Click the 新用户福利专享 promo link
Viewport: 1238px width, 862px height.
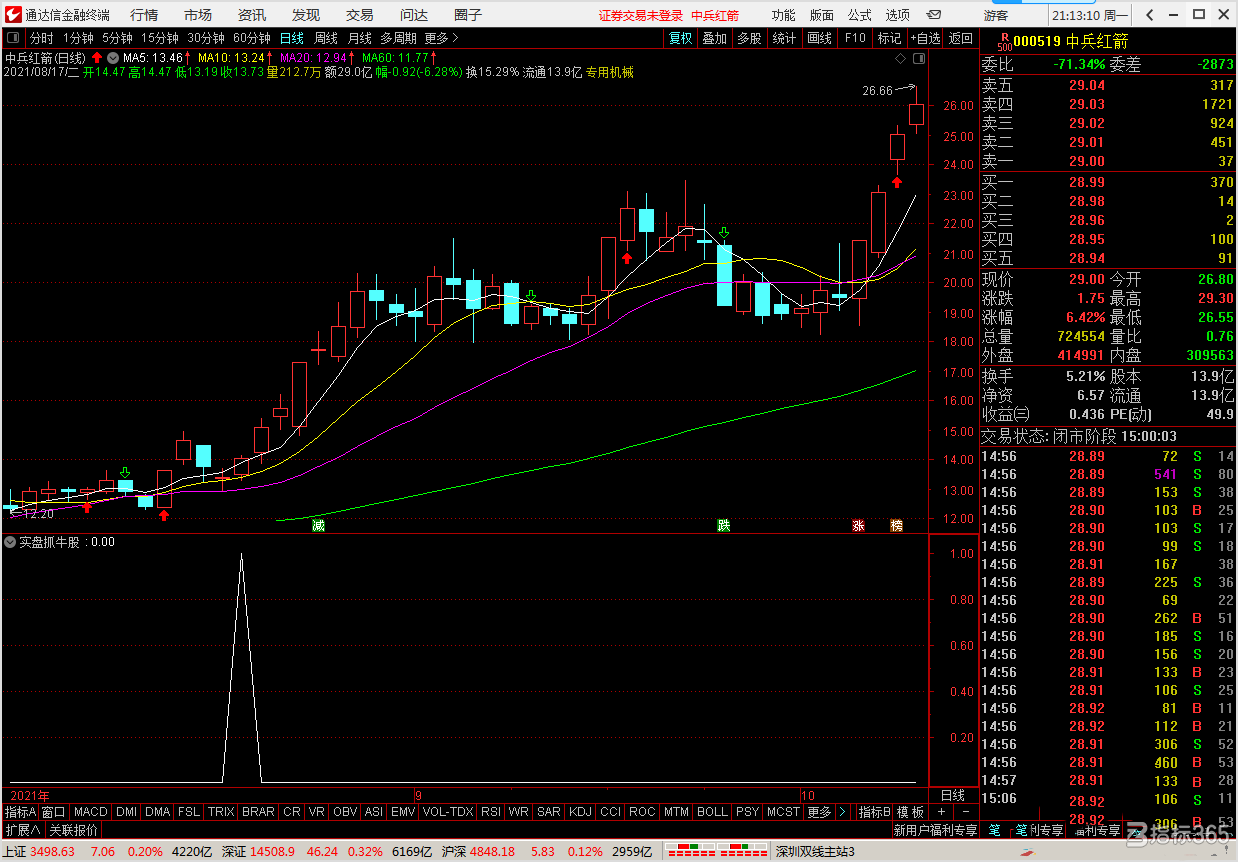[x=935, y=830]
